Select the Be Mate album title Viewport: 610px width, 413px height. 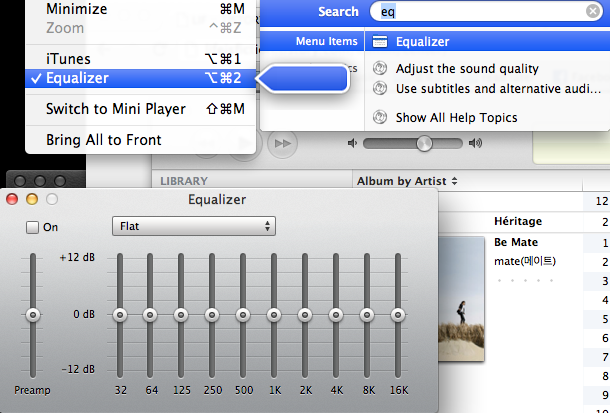point(516,242)
